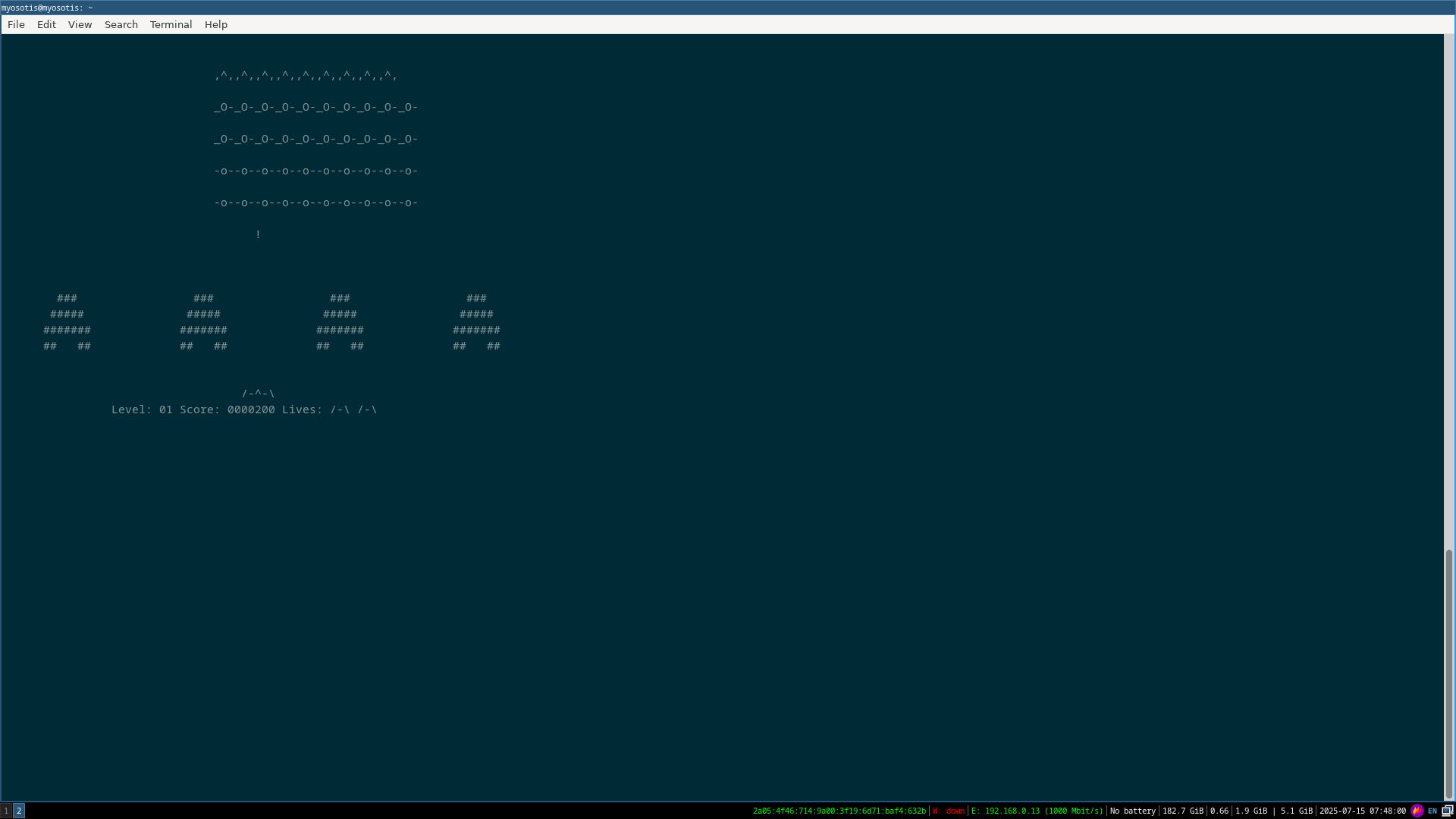Click the date and time display

[1362, 811]
